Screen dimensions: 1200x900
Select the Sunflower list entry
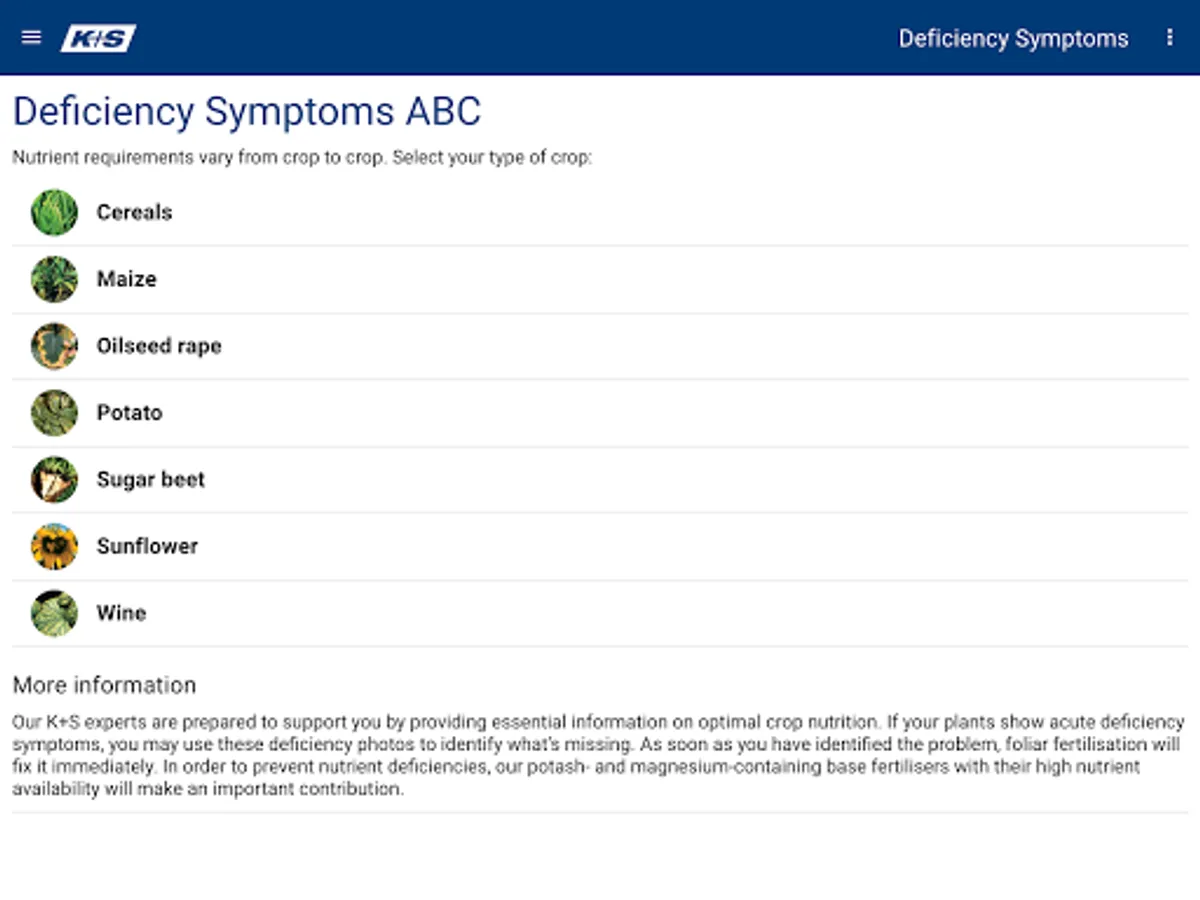[x=148, y=547]
